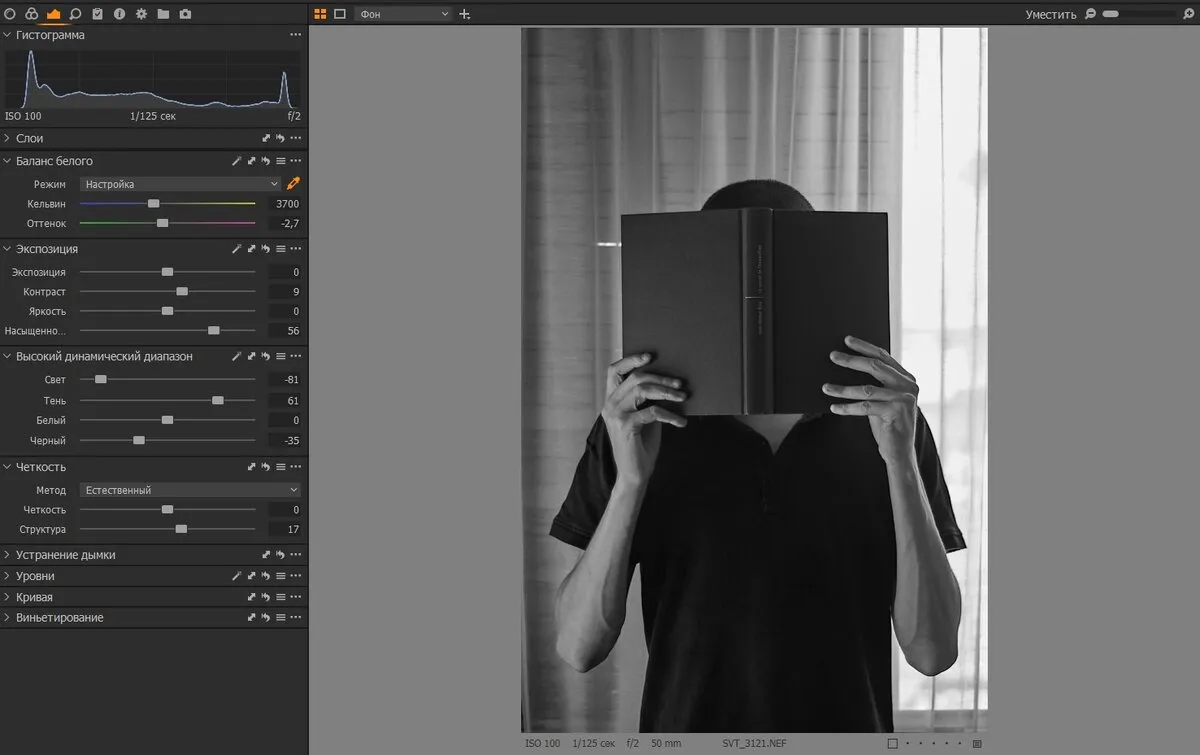Expand the Виньетирование panel
The image size is (1200, 755).
[7, 618]
